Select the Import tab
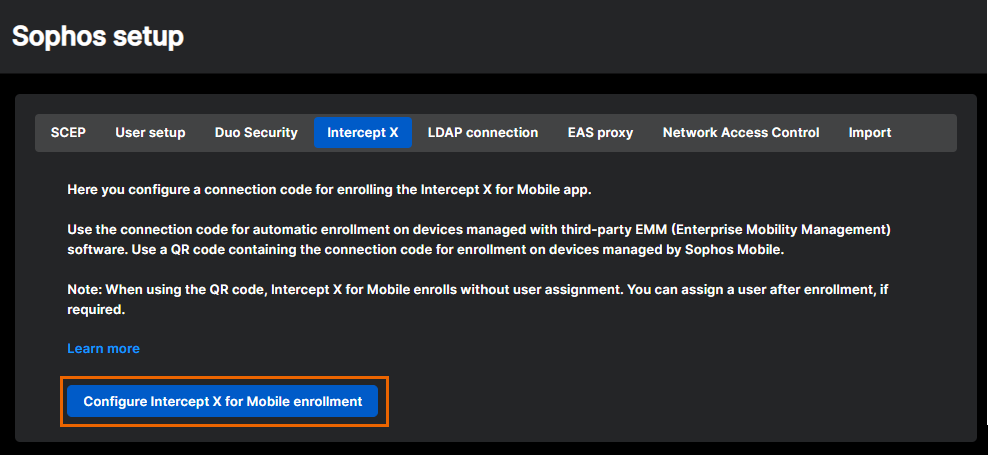Viewport: 988px width, 455px height. (x=870, y=132)
